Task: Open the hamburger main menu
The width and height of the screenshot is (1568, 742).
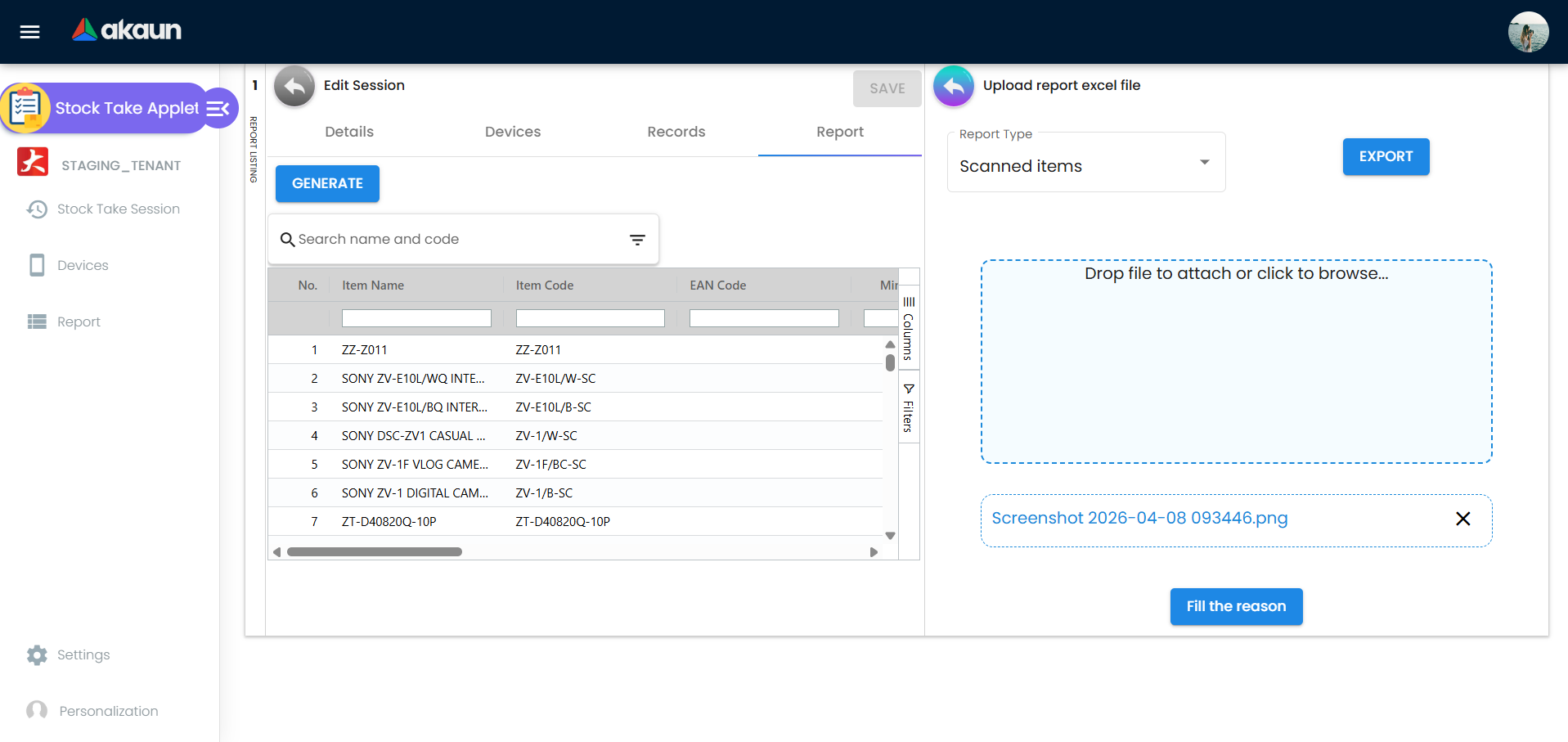Action: [x=30, y=32]
